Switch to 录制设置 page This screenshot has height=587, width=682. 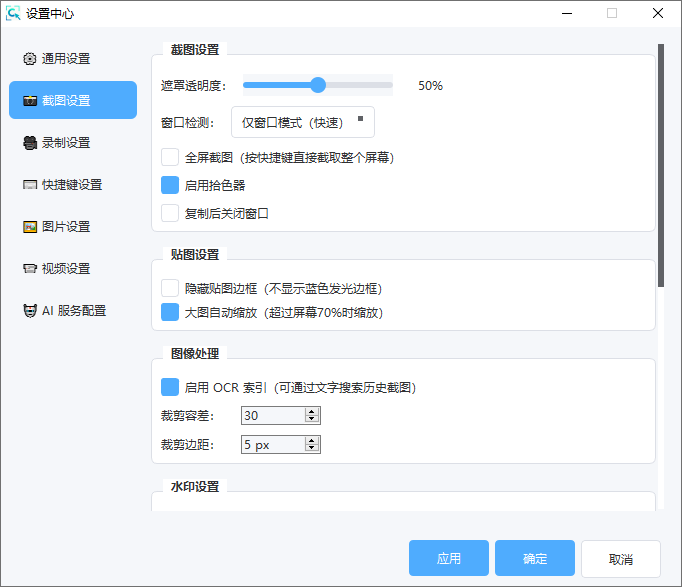73,143
